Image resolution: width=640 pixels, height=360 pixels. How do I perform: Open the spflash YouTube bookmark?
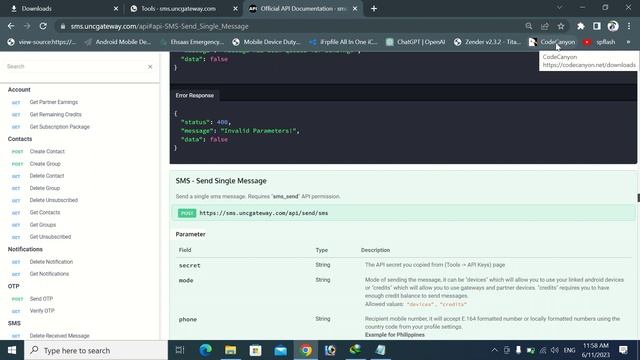point(599,42)
